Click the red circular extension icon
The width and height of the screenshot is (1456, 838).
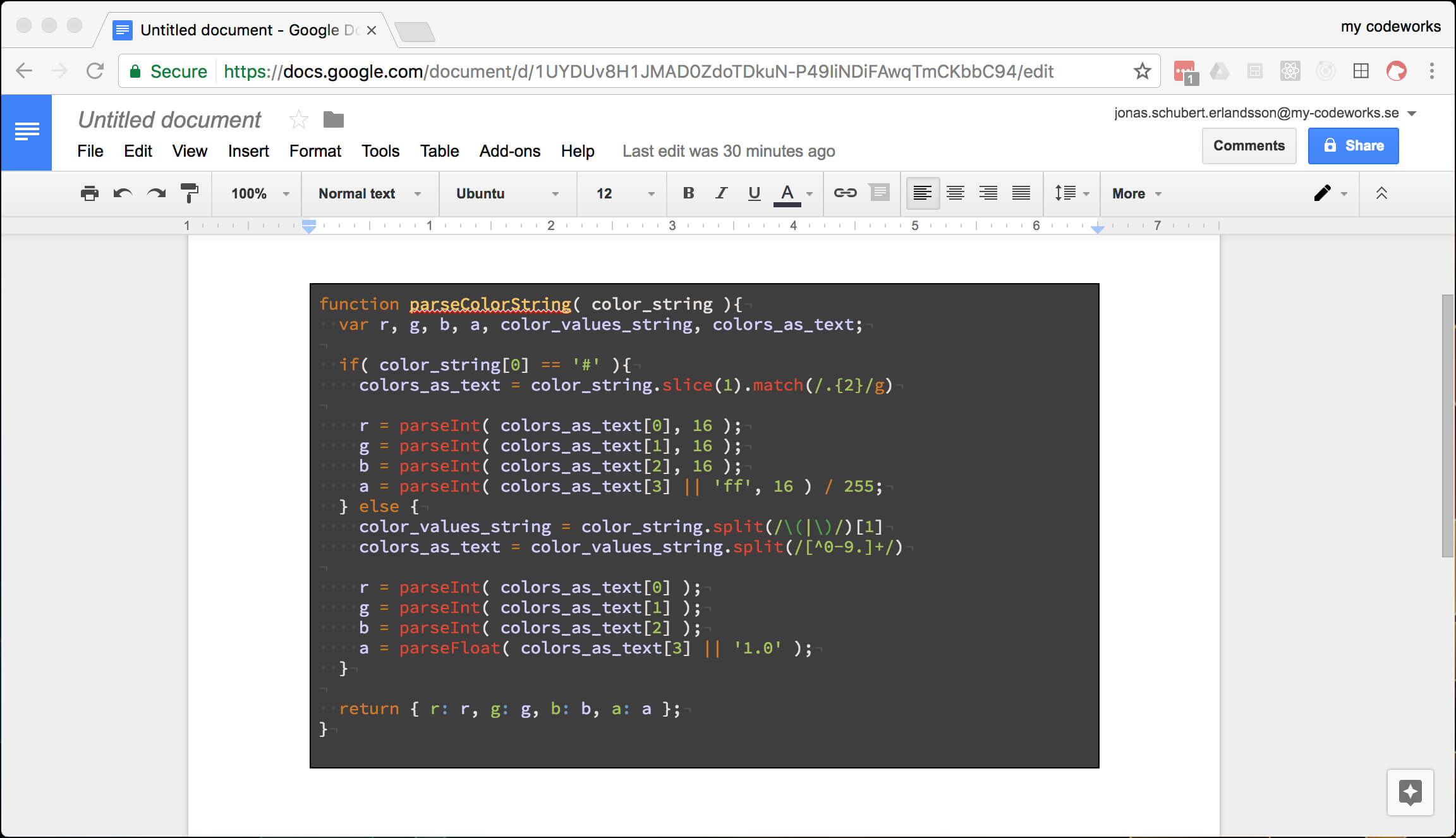pos(1397,71)
